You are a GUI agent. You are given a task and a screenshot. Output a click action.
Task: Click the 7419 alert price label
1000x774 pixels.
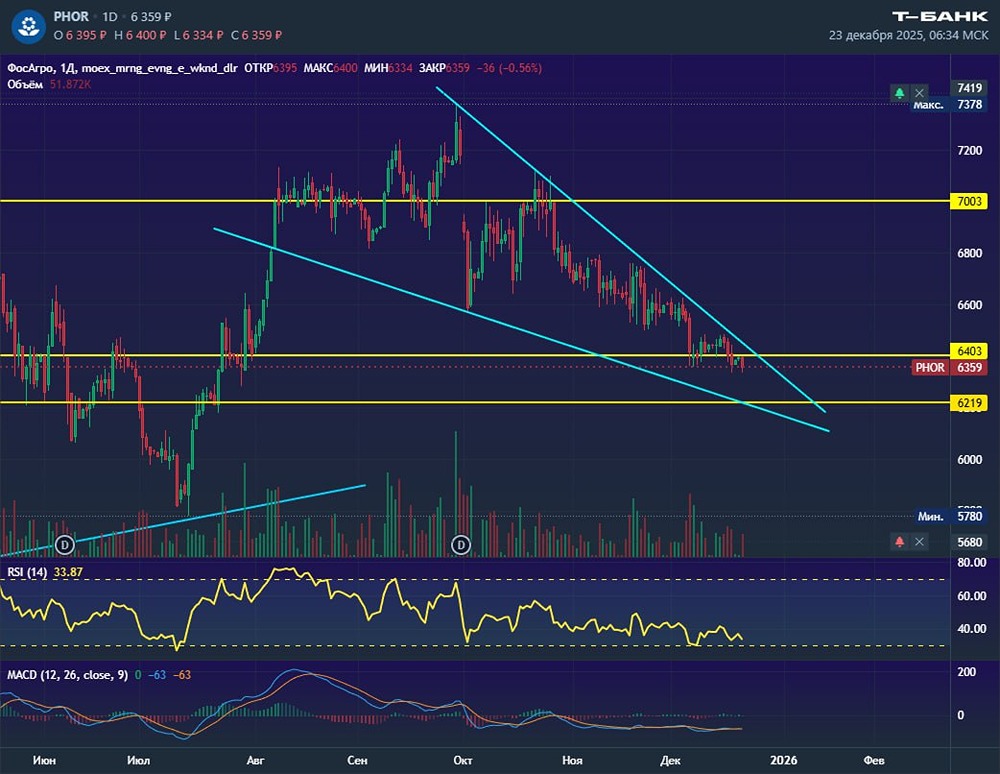click(969, 88)
